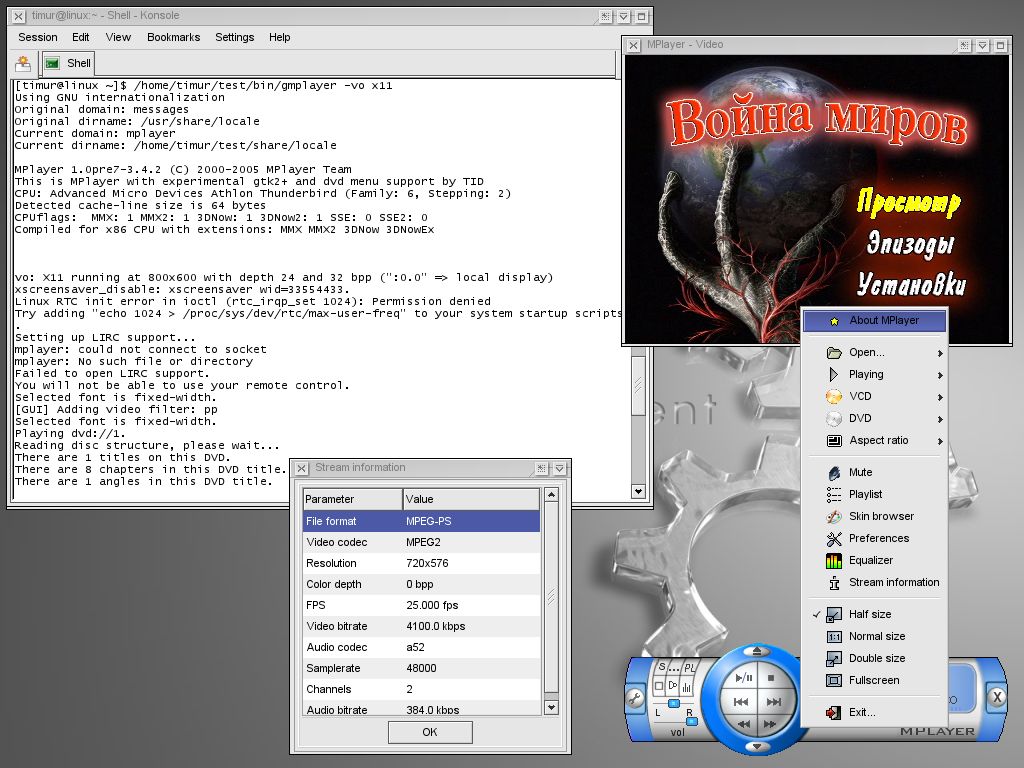The height and width of the screenshot is (768, 1024).
Task: Open Equalizer from the context menu
Action: tap(874, 560)
